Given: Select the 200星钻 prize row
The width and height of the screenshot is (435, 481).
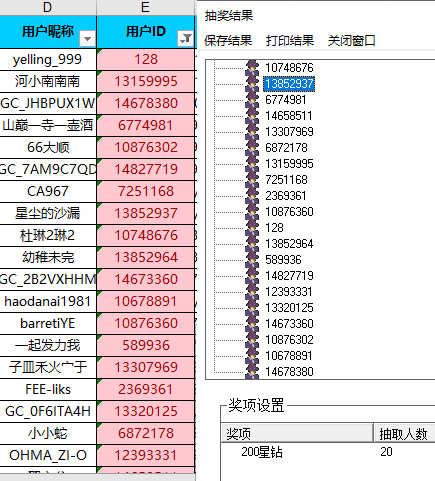Looking at the screenshot, I should coord(328,452).
